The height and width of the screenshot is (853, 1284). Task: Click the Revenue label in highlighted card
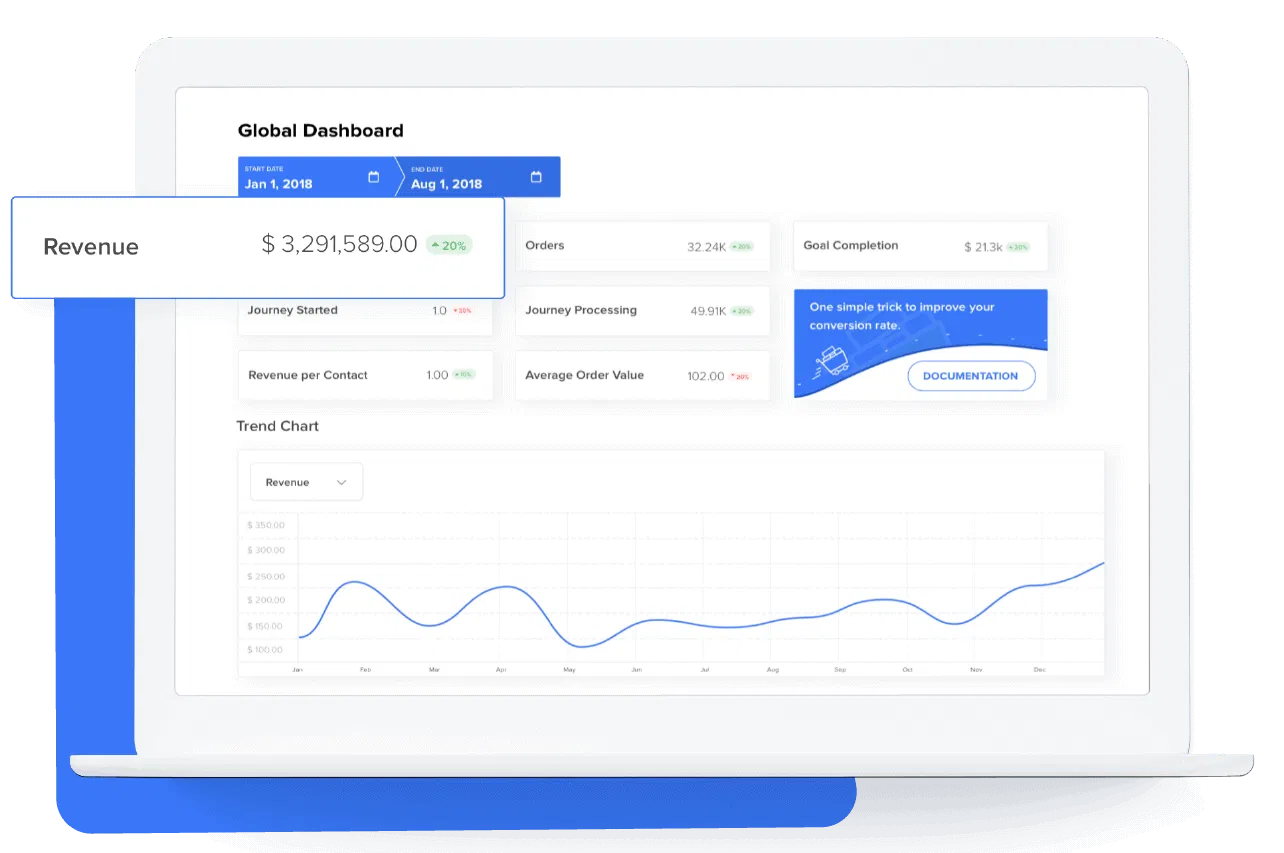point(91,247)
